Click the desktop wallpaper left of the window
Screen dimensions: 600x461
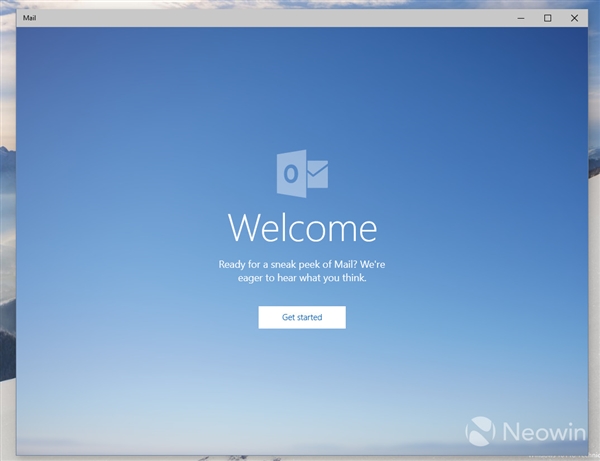(x=7, y=250)
